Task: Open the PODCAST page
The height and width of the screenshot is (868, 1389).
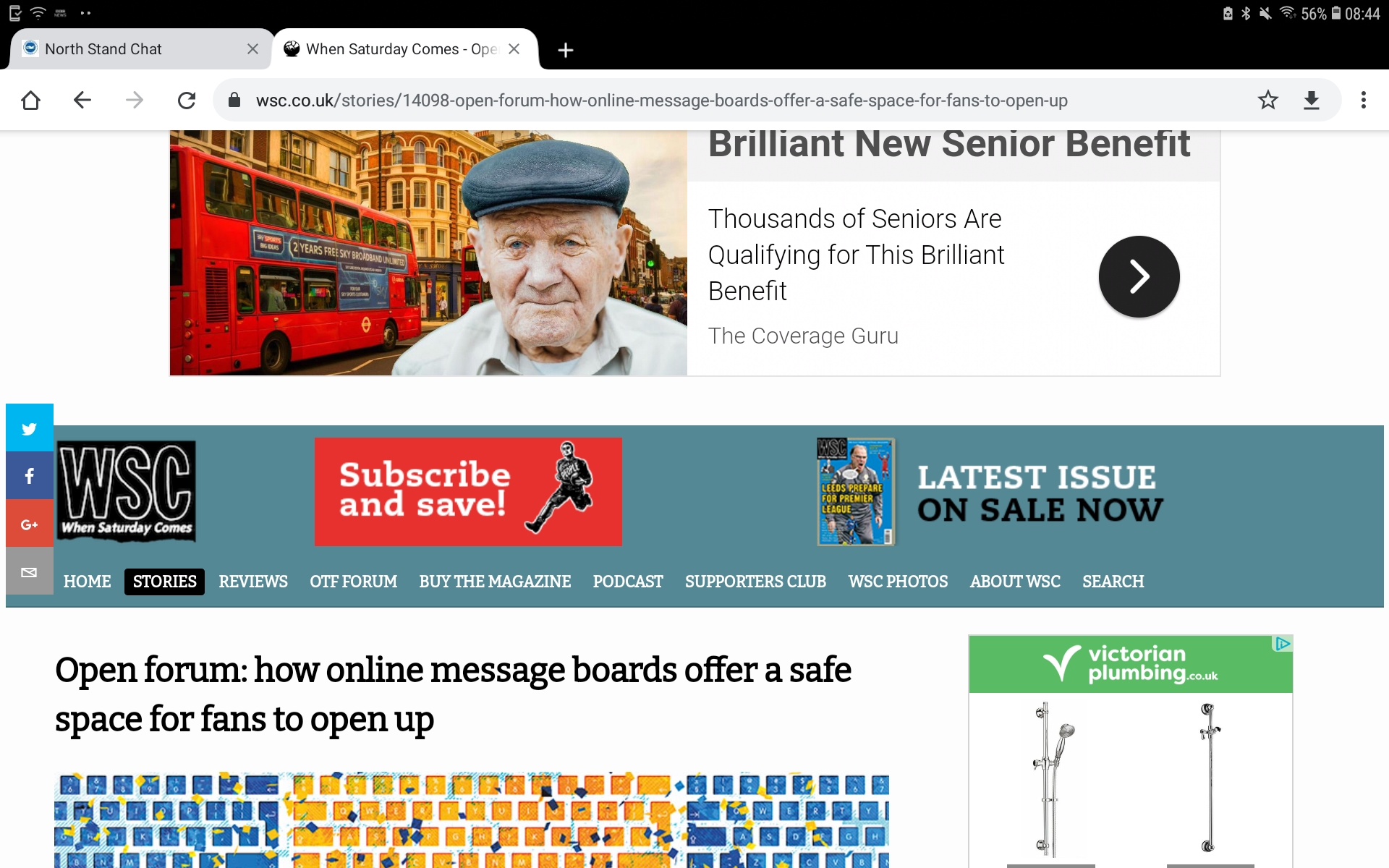Action: click(628, 582)
